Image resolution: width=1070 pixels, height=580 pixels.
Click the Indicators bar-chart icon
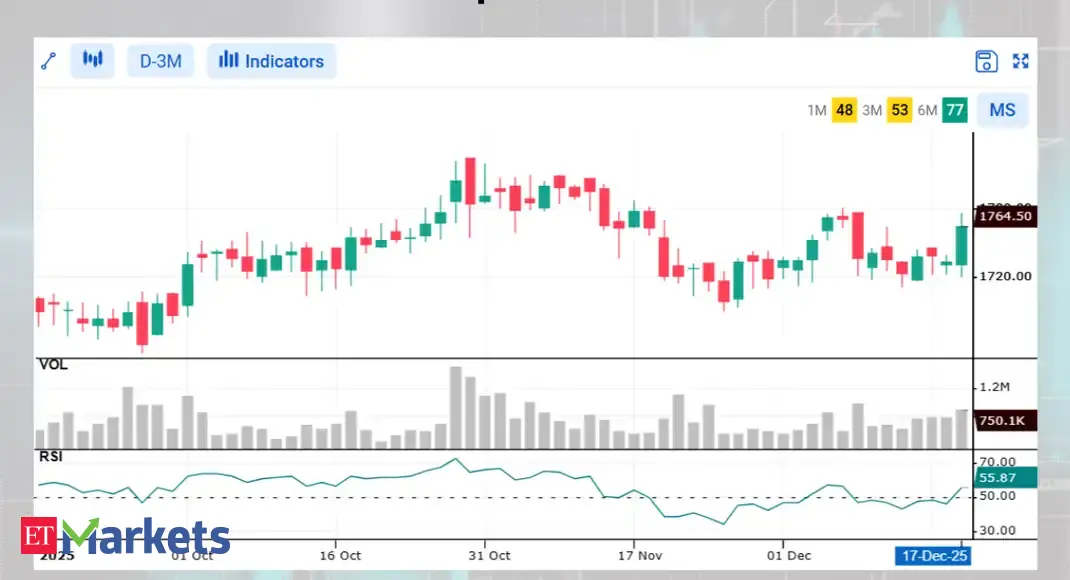229,61
